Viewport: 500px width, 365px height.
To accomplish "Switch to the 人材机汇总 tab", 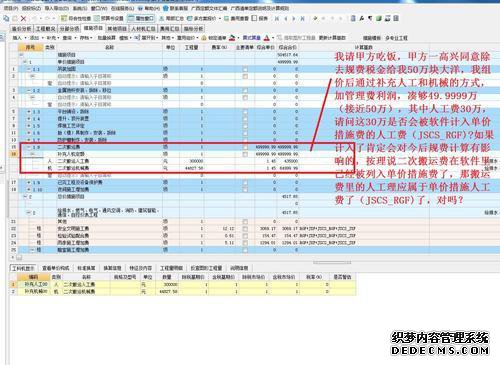I will (143, 29).
